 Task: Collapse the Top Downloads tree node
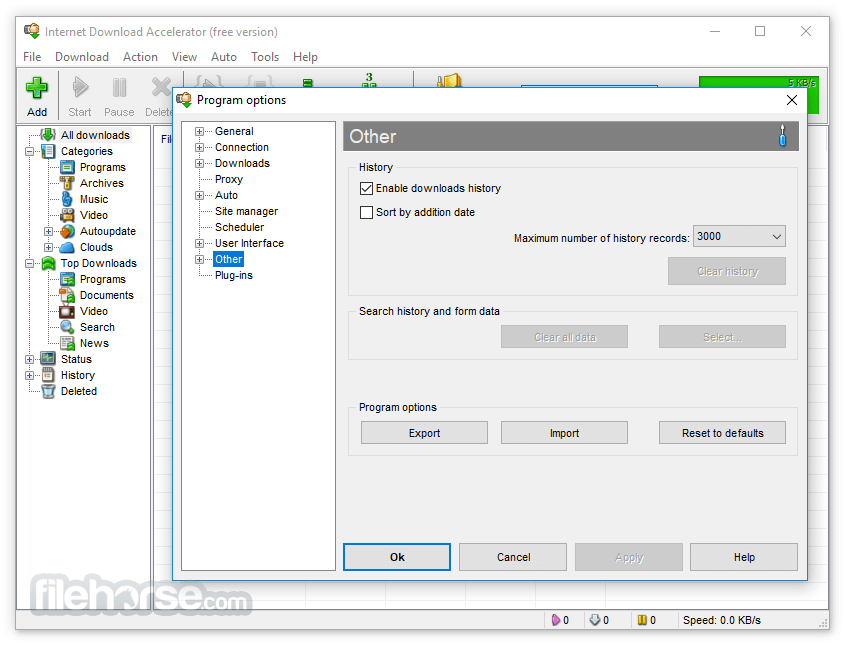coord(30,263)
